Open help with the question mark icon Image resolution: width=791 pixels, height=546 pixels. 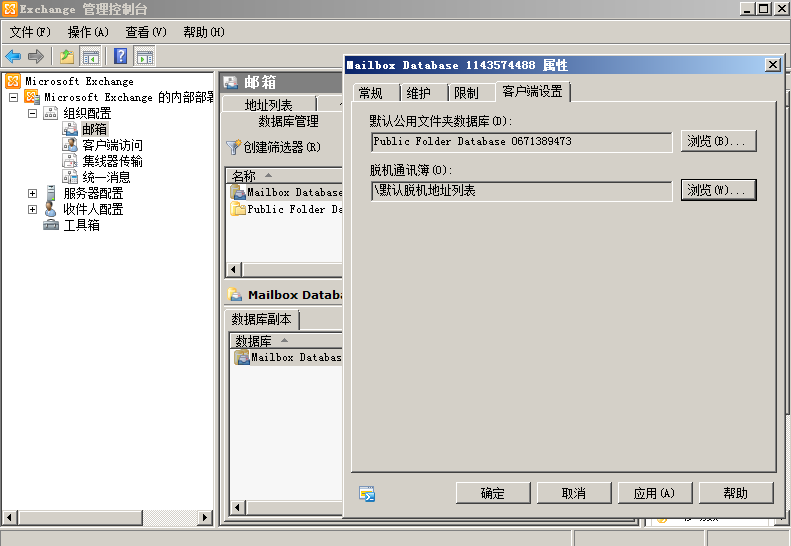[121, 56]
